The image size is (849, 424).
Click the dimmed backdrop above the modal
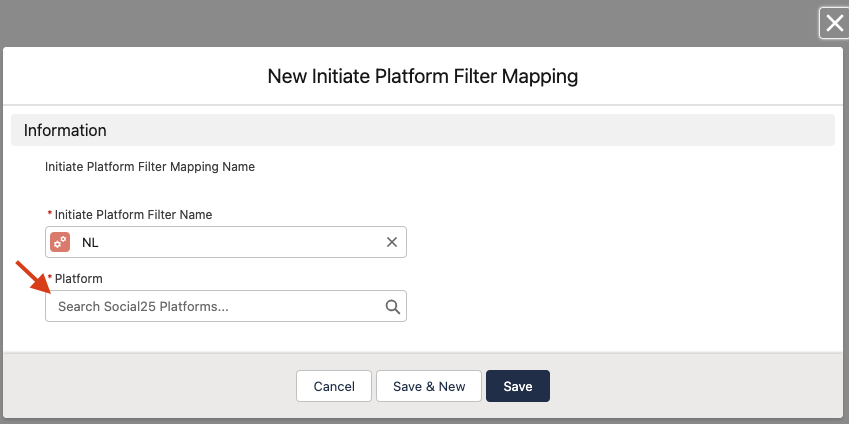click(400, 20)
